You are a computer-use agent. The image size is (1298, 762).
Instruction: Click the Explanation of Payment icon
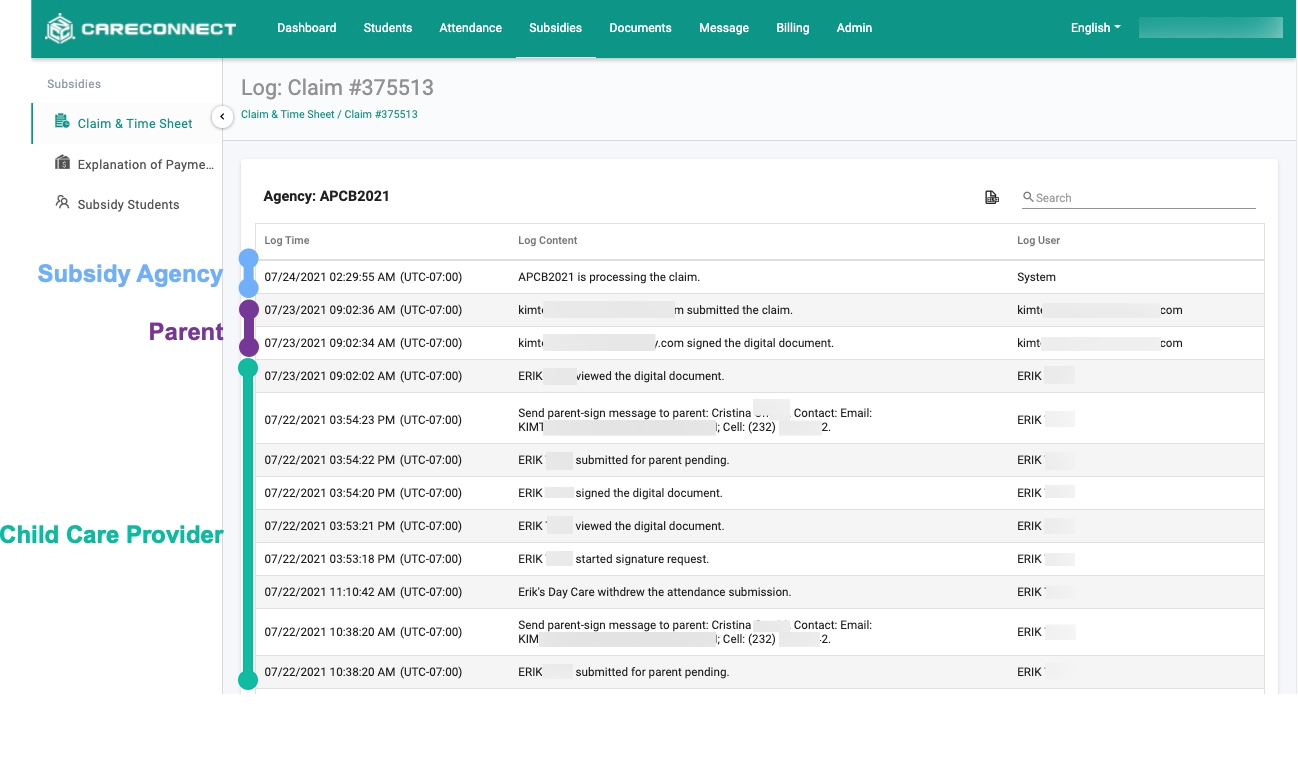(62, 163)
